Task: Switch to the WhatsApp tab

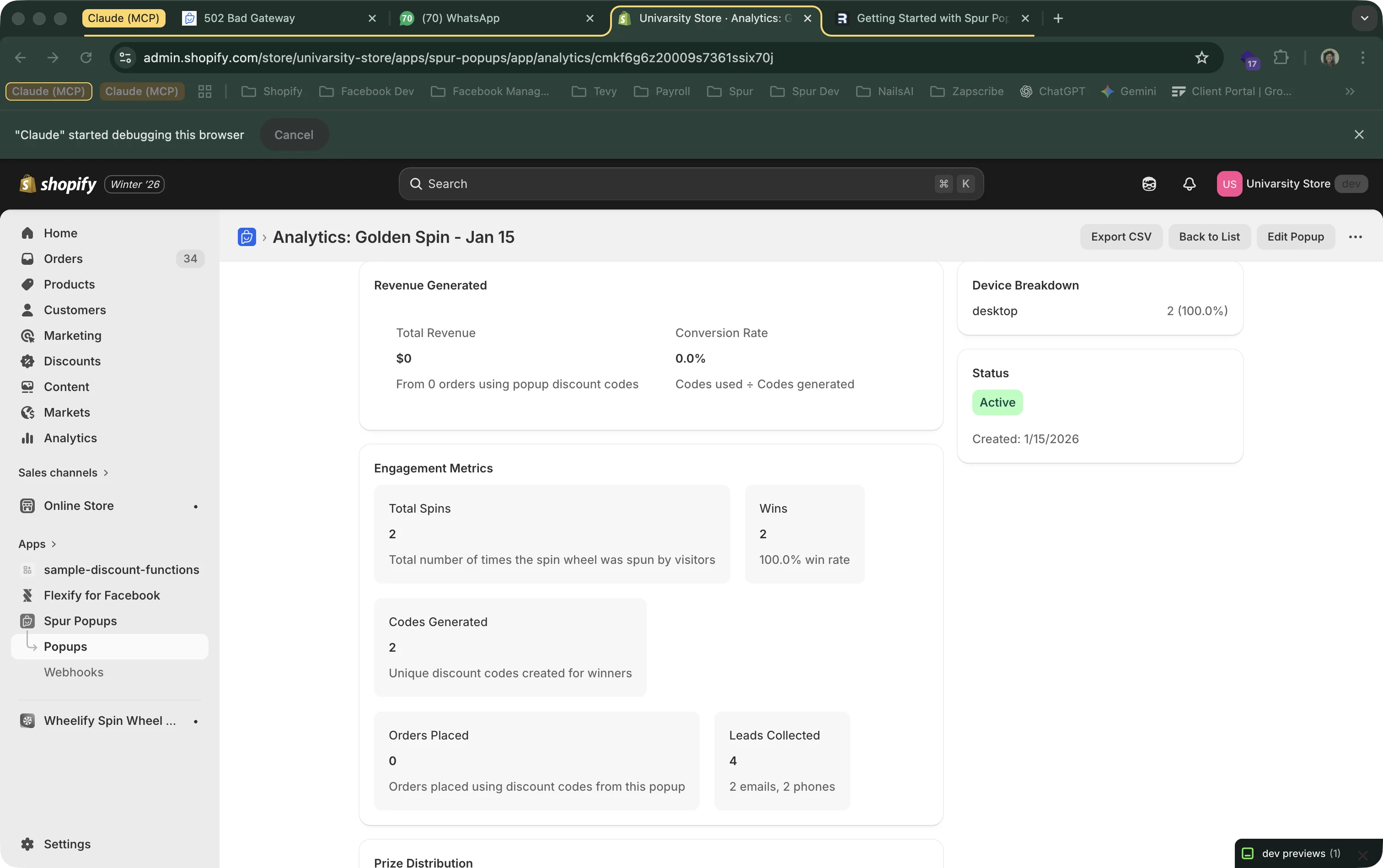Action: tap(459, 18)
